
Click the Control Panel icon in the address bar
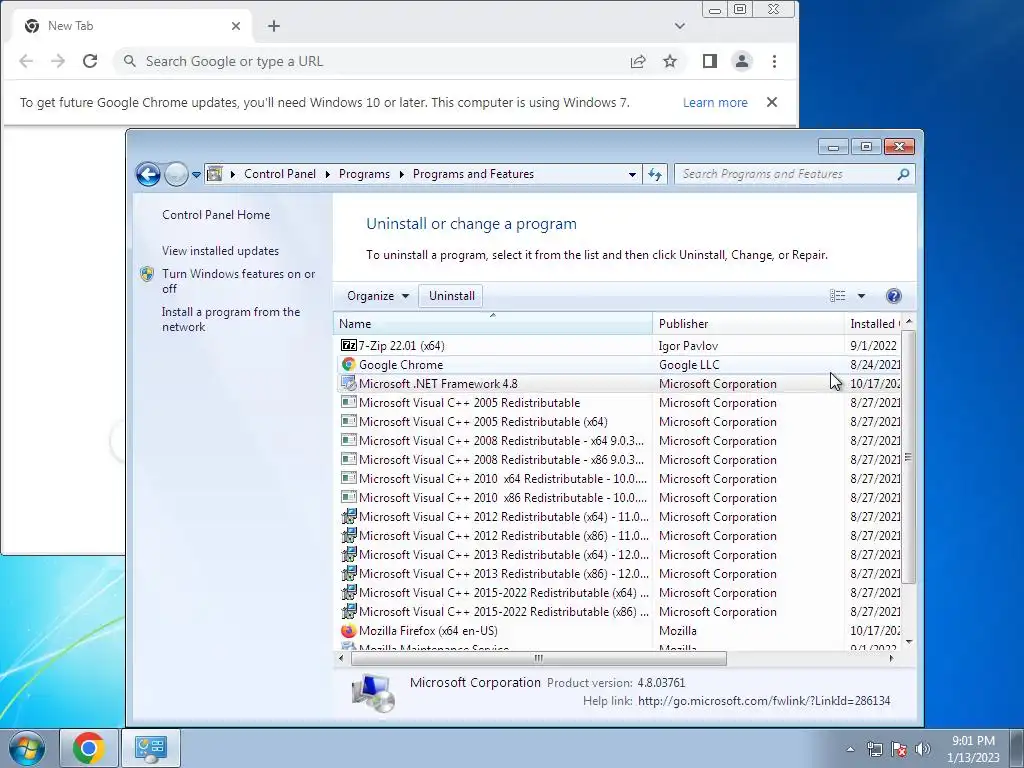click(x=215, y=174)
